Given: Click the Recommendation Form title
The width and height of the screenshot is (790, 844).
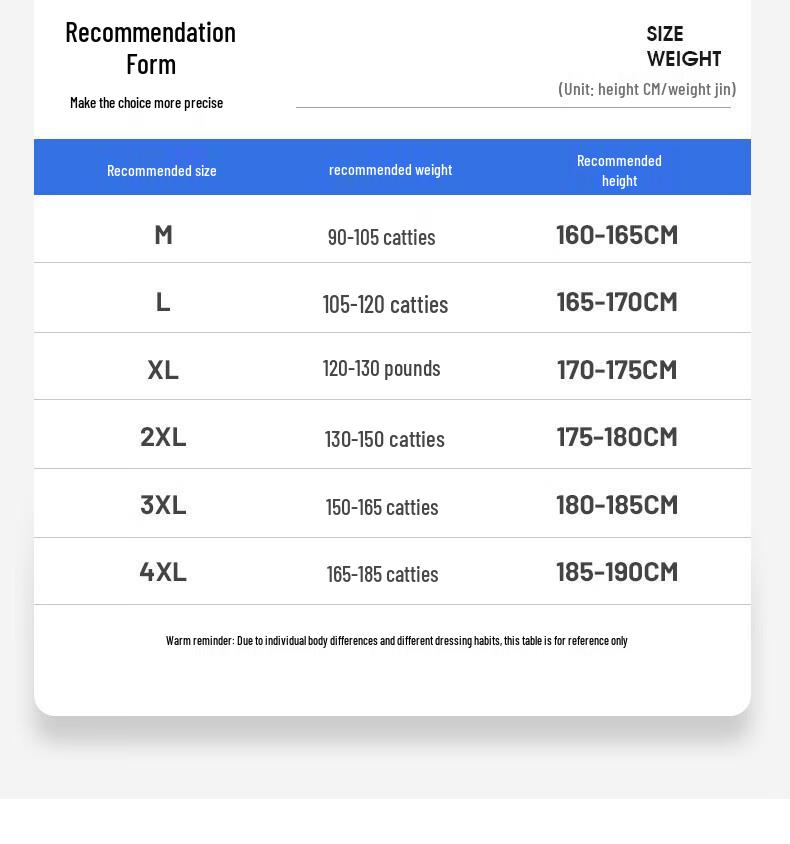Looking at the screenshot, I should tap(150, 48).
